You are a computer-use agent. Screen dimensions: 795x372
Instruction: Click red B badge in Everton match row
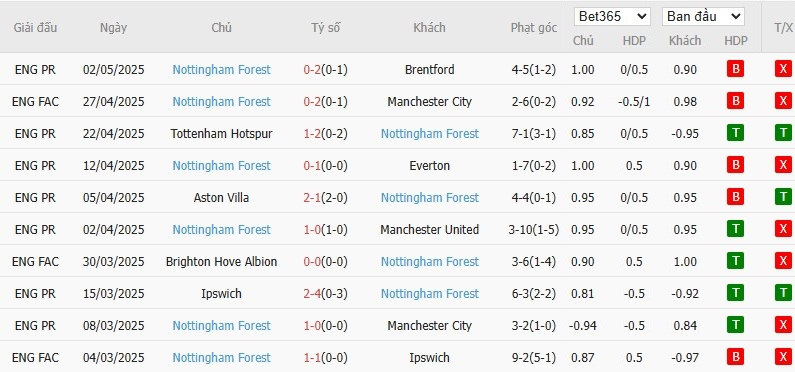[x=735, y=165]
